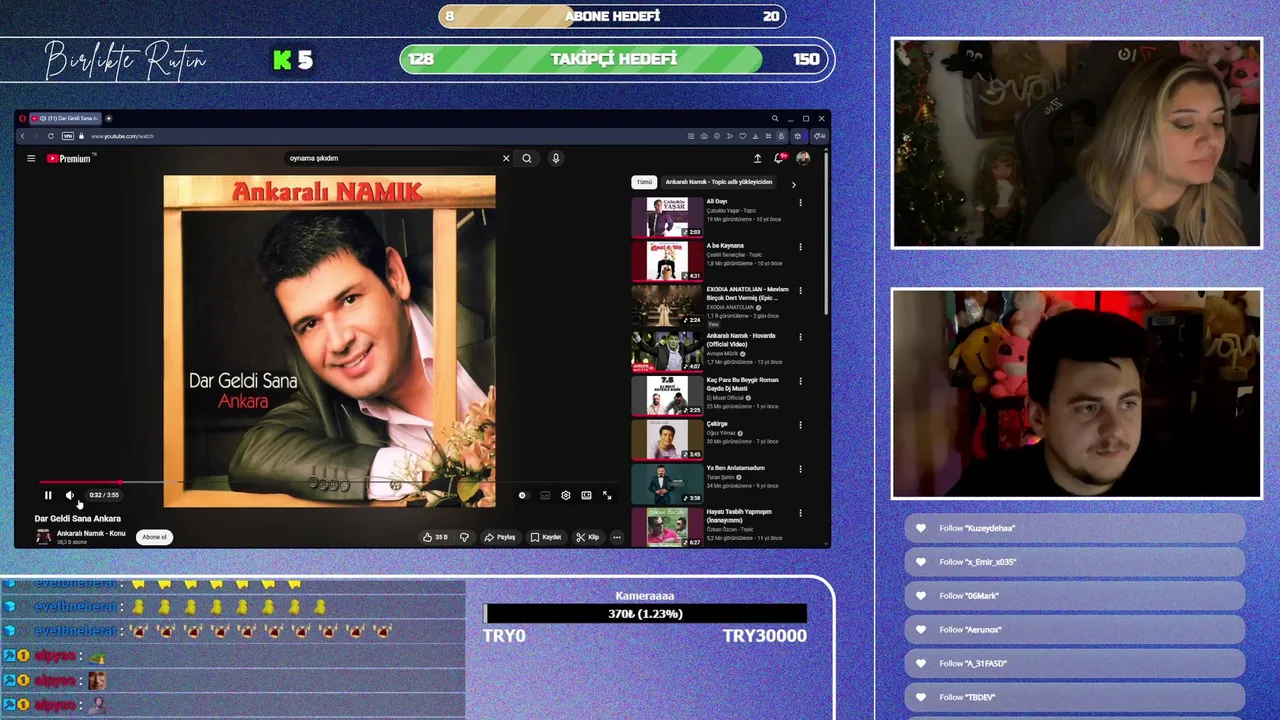Click the Follow "Aerunox" alert entry

tap(1075, 630)
